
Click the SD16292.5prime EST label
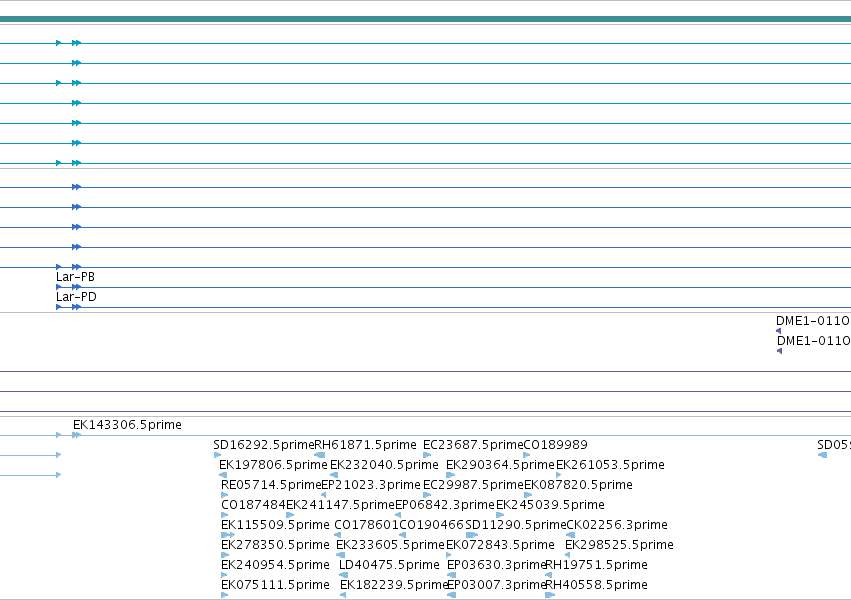pyautogui.click(x=264, y=445)
